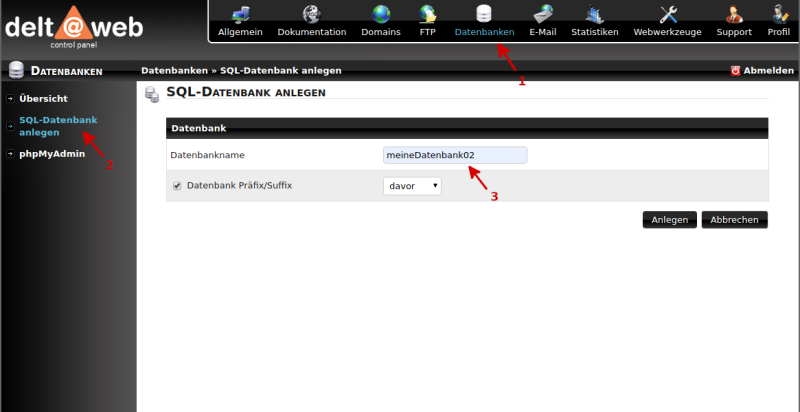Click the Domains globe icon

point(380,14)
